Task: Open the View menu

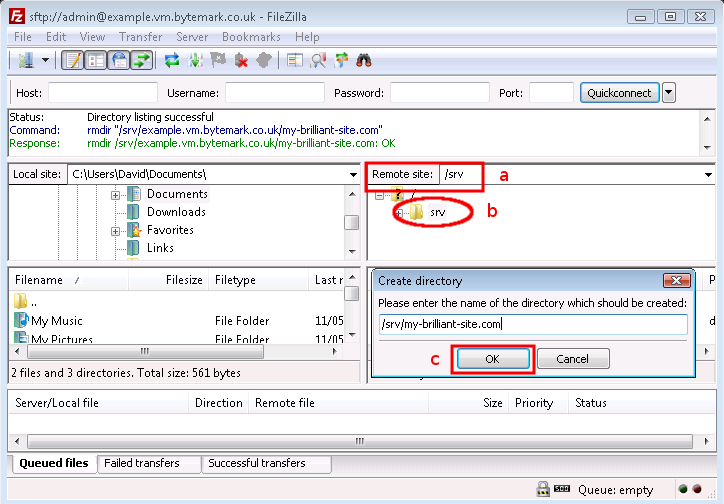Action: tap(92, 37)
